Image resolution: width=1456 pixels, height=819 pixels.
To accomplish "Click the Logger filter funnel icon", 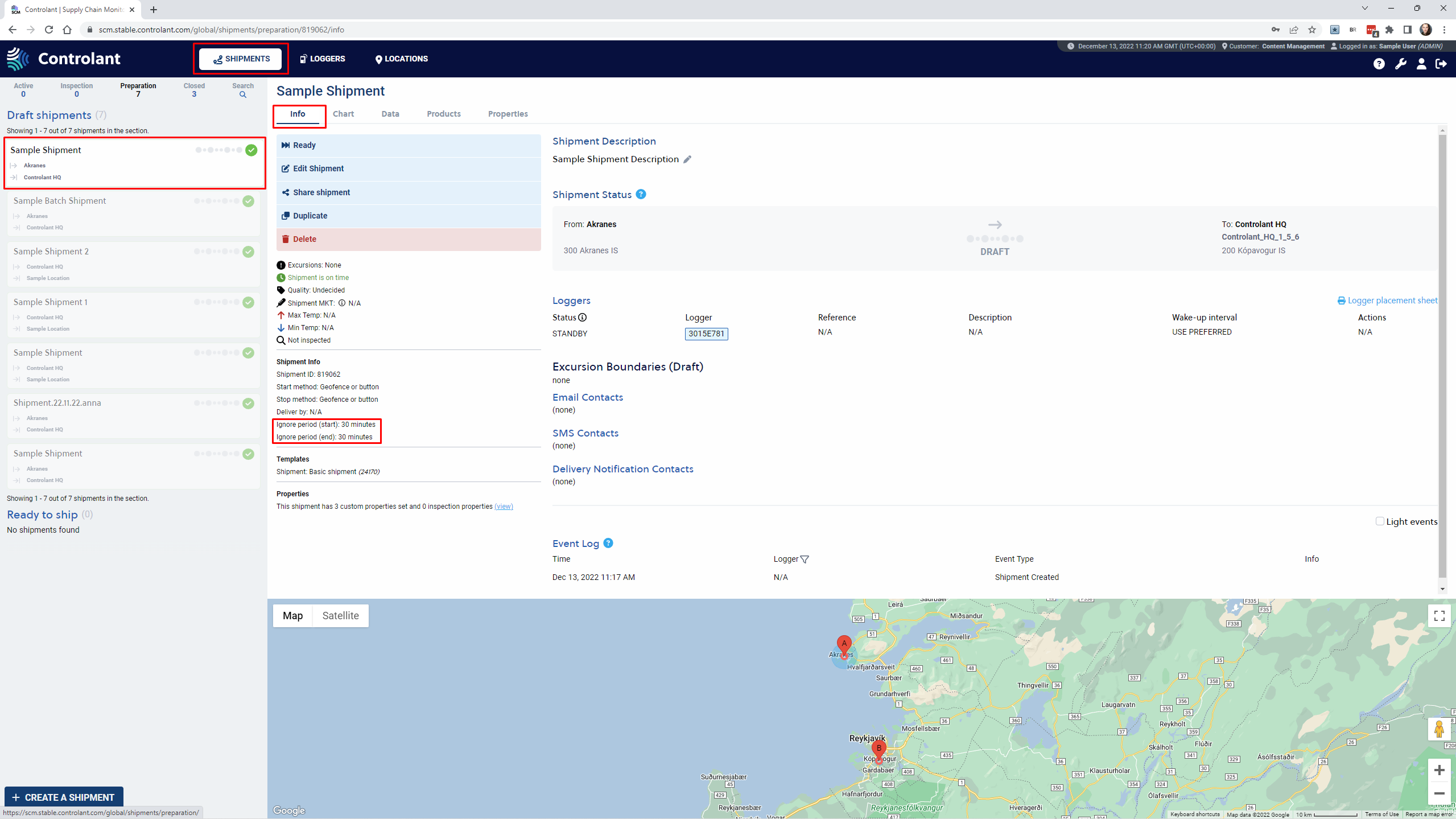I will [805, 559].
